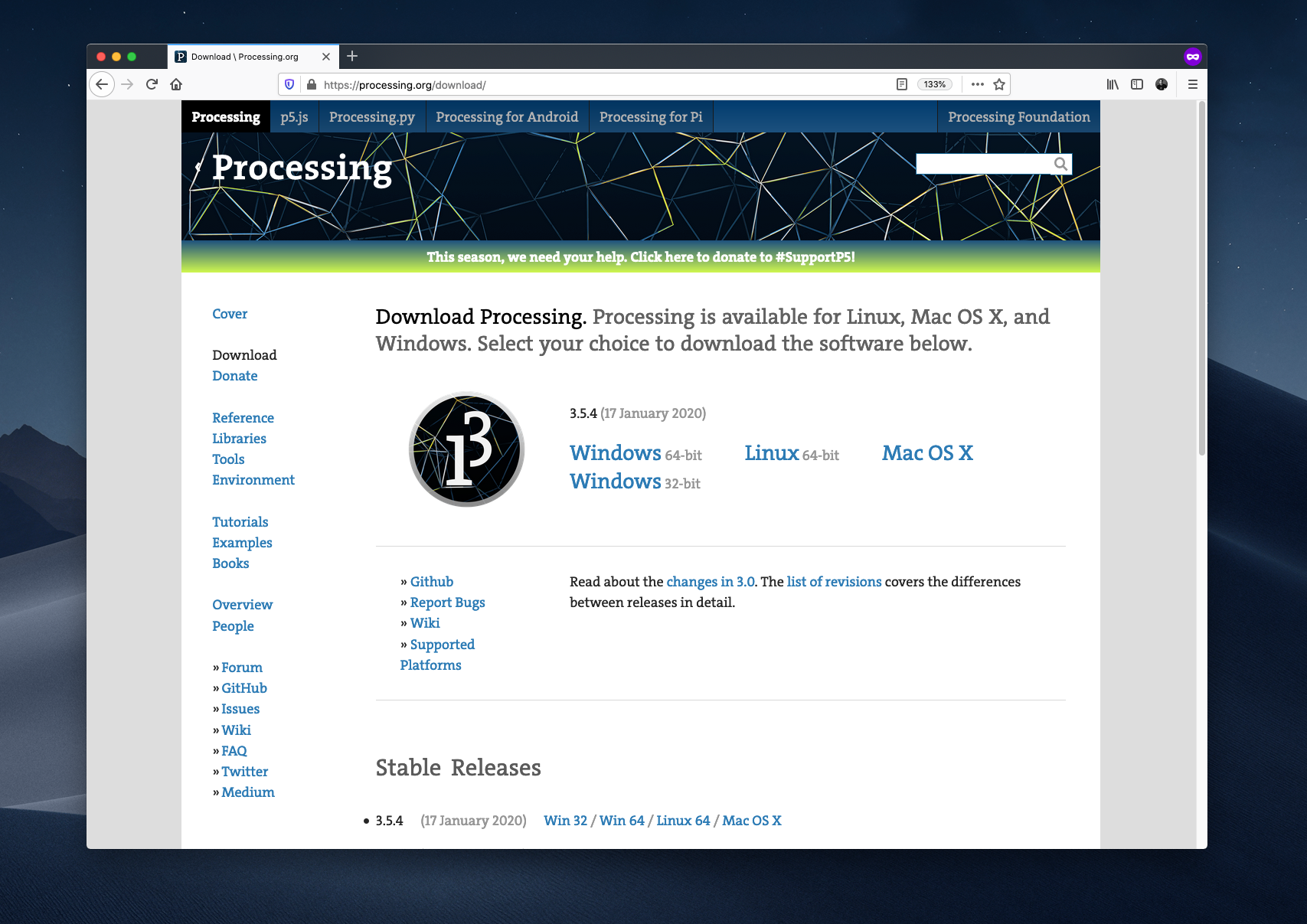
Task: Open the changes in 3.0 link
Action: [711, 582]
